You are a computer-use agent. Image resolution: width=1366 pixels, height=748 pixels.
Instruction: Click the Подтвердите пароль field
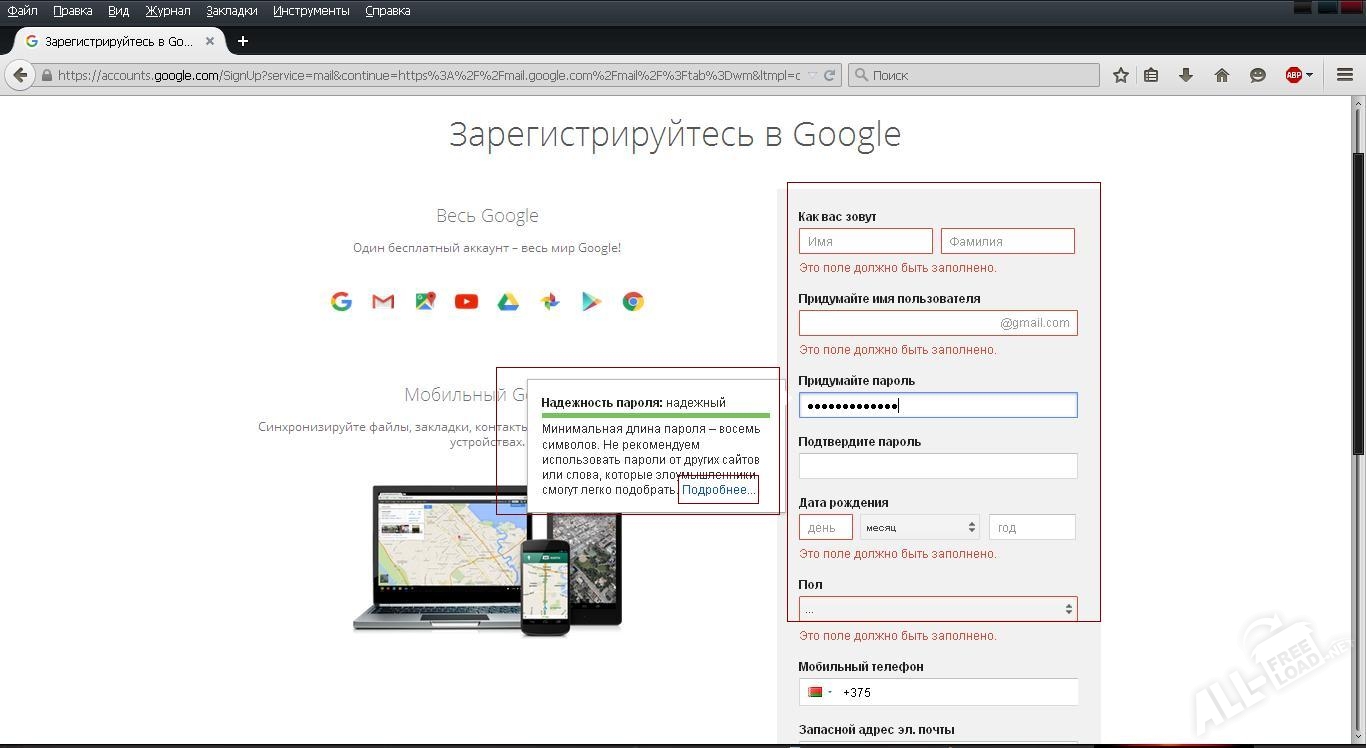point(937,466)
